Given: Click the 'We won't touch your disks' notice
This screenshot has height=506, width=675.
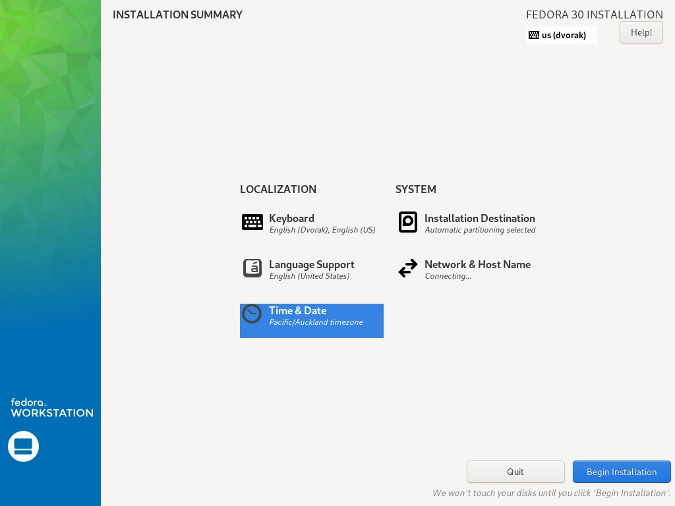Looking at the screenshot, I should coord(551,493).
